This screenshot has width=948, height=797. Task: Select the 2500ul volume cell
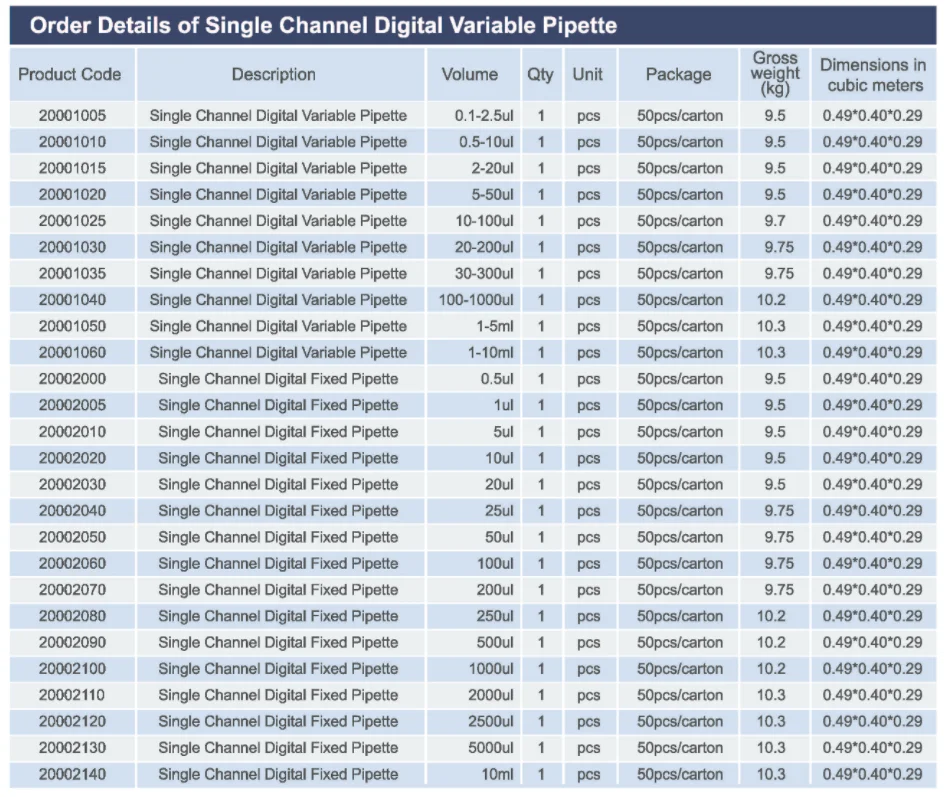(x=490, y=721)
